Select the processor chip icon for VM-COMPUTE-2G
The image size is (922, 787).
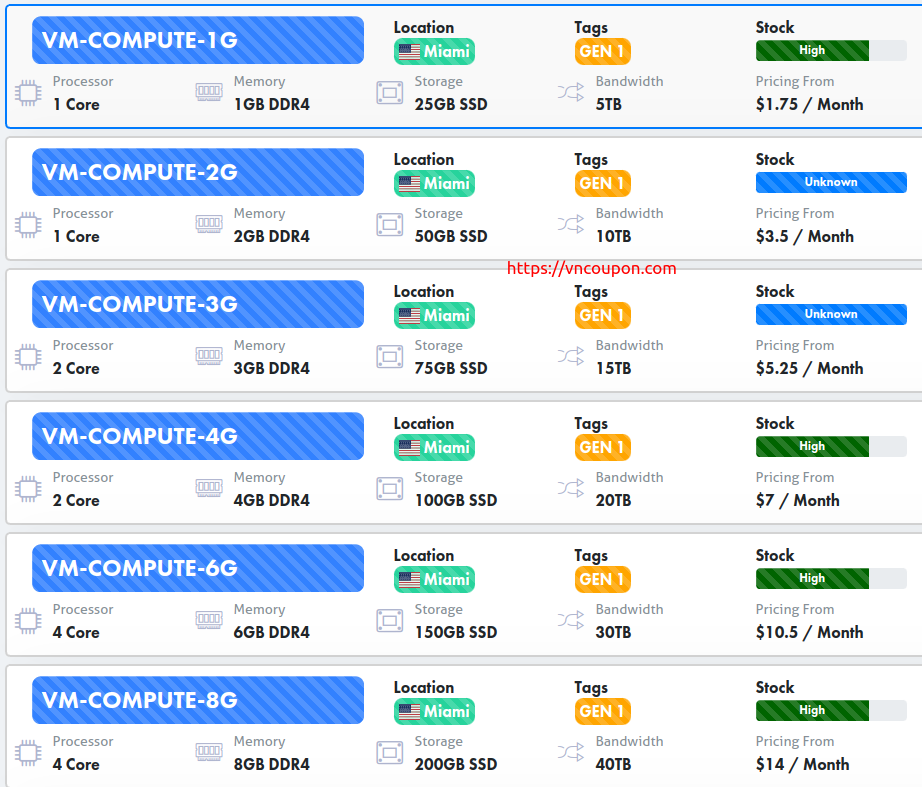(28, 225)
